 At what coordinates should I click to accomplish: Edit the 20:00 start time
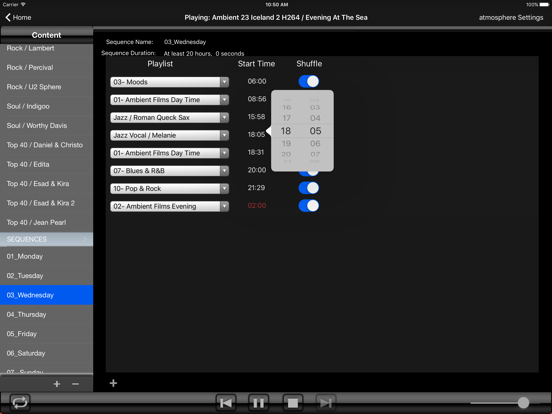(x=257, y=170)
